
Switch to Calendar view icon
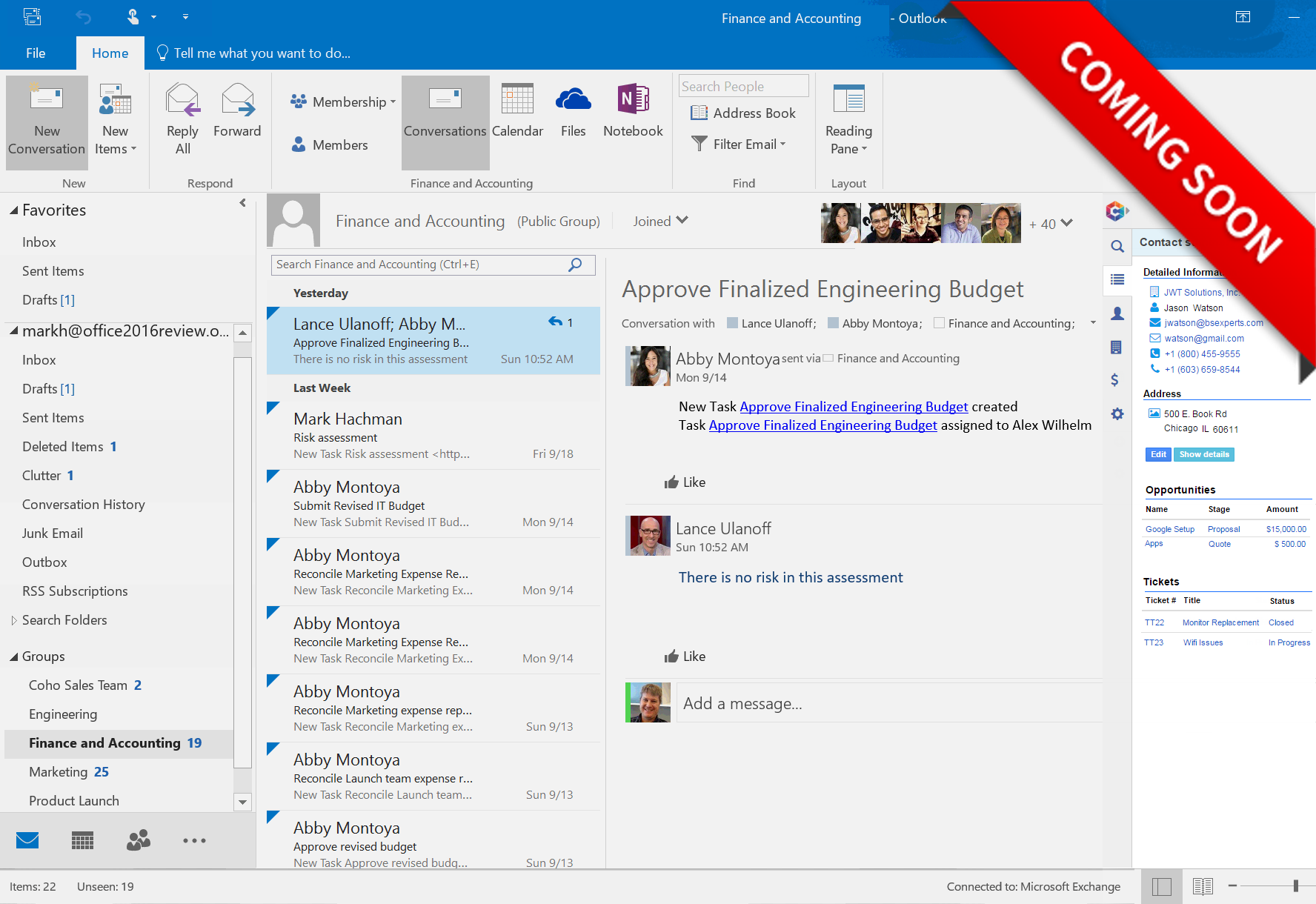pyautogui.click(x=82, y=840)
